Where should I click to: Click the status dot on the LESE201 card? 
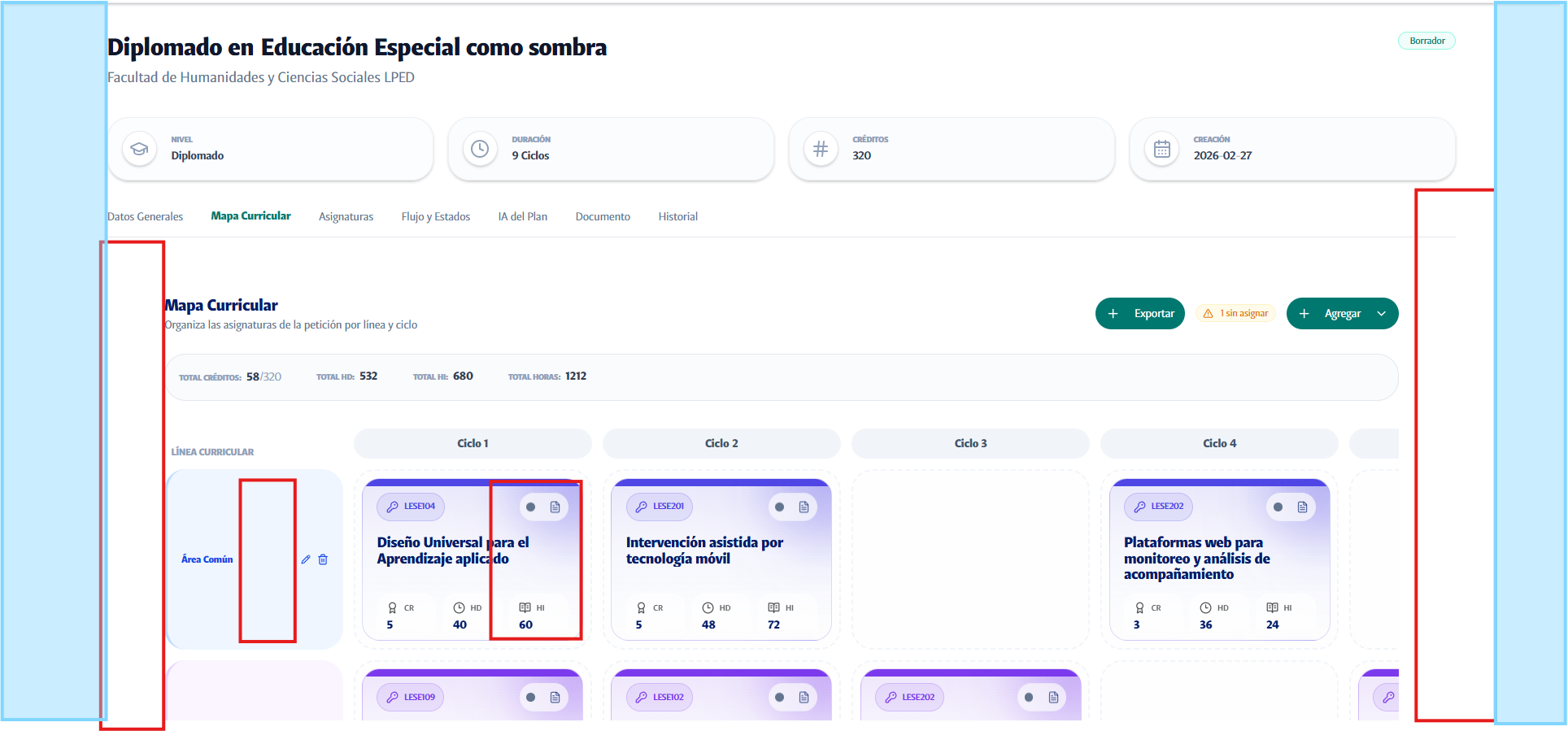779,507
